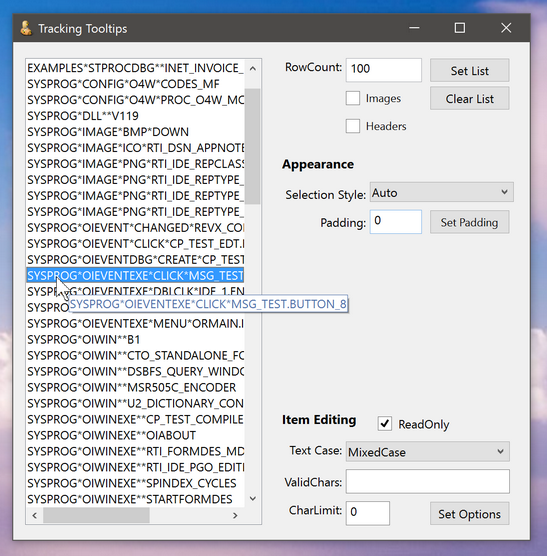Uncheck the ReadOnly checkbox
This screenshot has width=547, height=556.
[x=385, y=424]
